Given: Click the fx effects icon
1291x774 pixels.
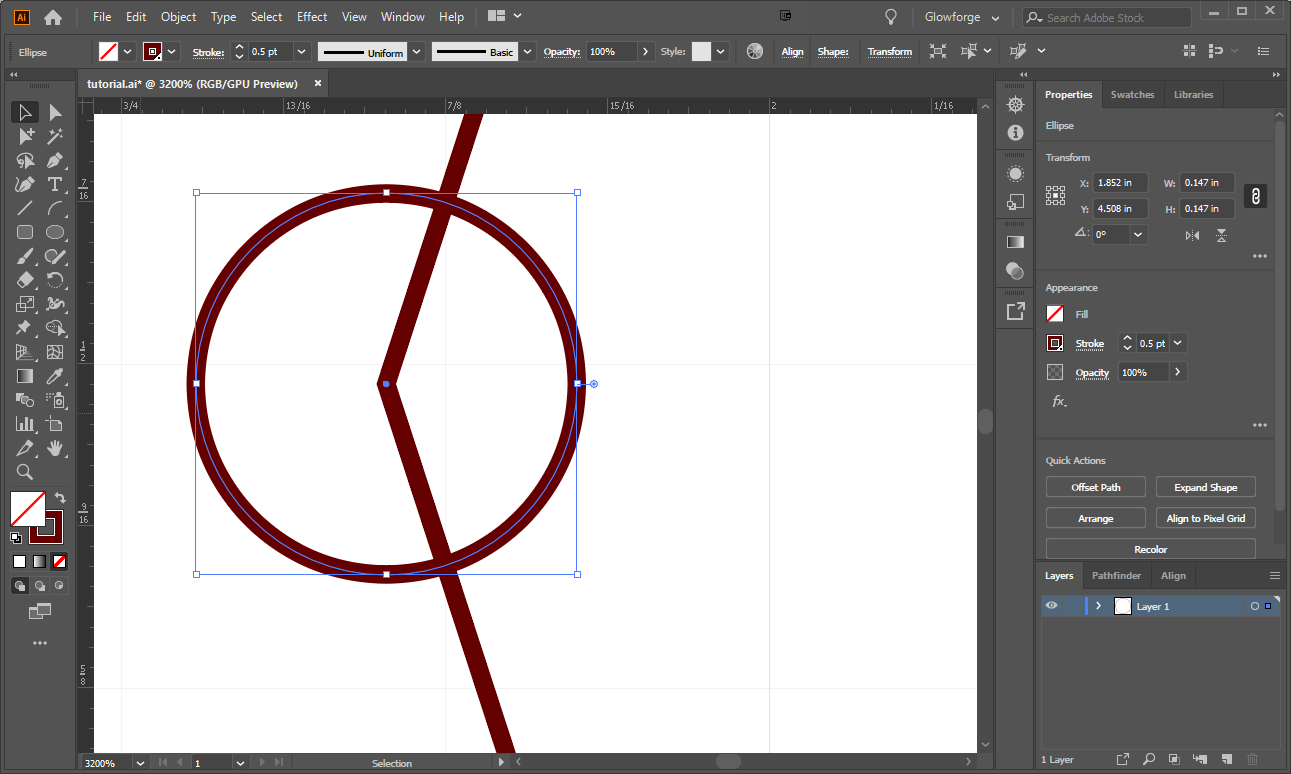Looking at the screenshot, I should (x=1059, y=402).
